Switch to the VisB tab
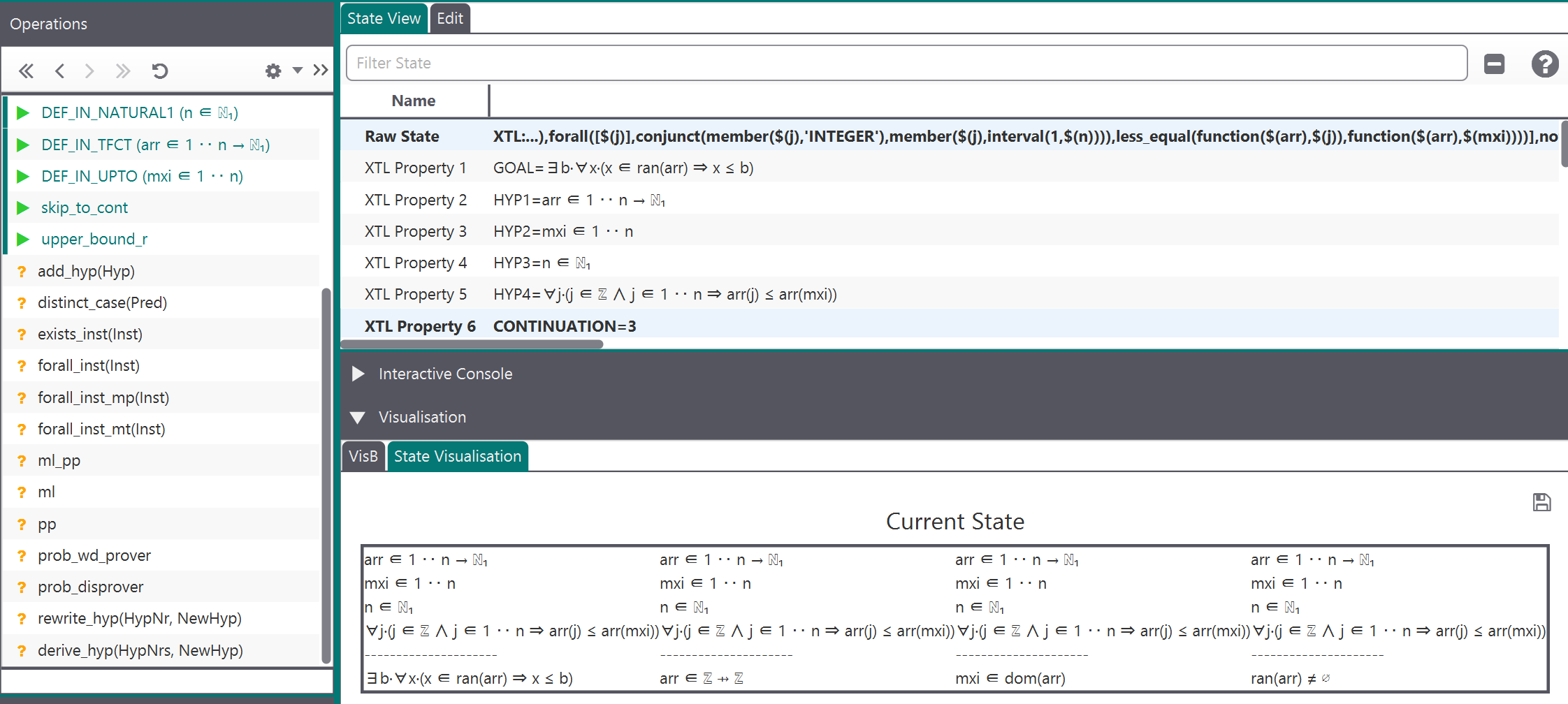The width and height of the screenshot is (1568, 704). (363, 457)
